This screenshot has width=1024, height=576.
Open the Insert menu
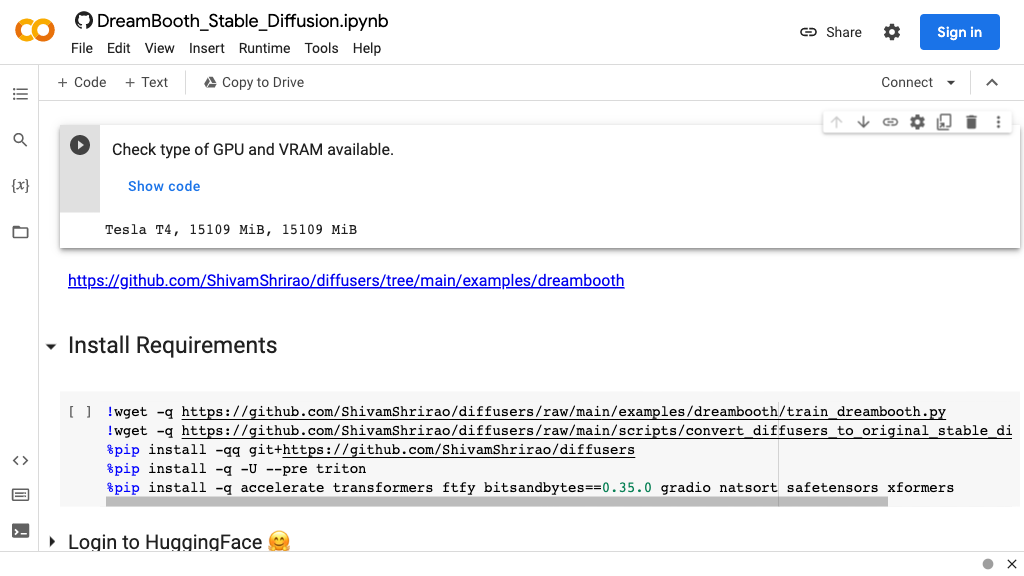(x=207, y=48)
